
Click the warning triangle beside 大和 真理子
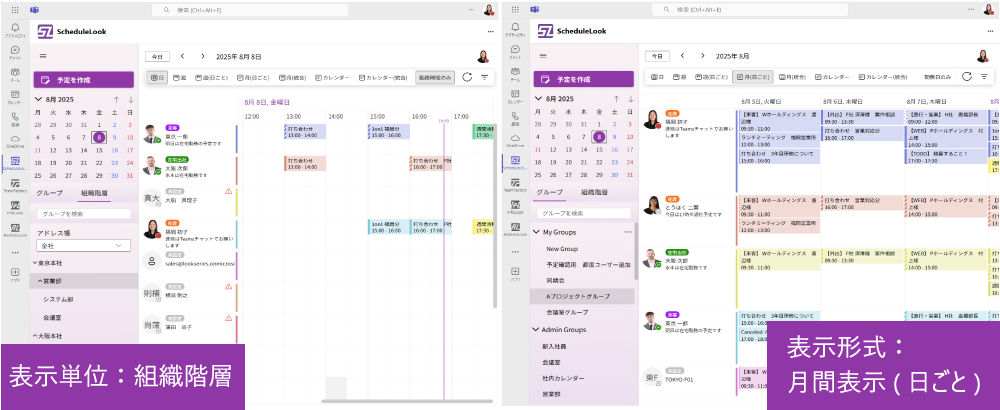(228, 191)
